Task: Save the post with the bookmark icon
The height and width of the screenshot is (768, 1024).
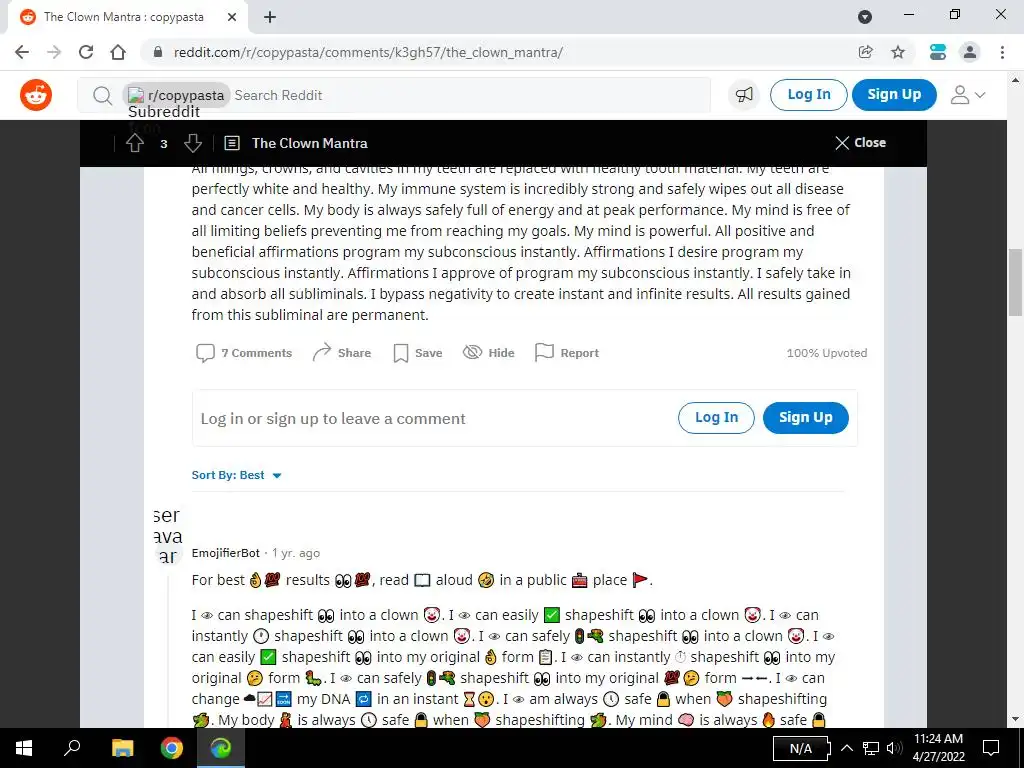Action: click(x=418, y=353)
